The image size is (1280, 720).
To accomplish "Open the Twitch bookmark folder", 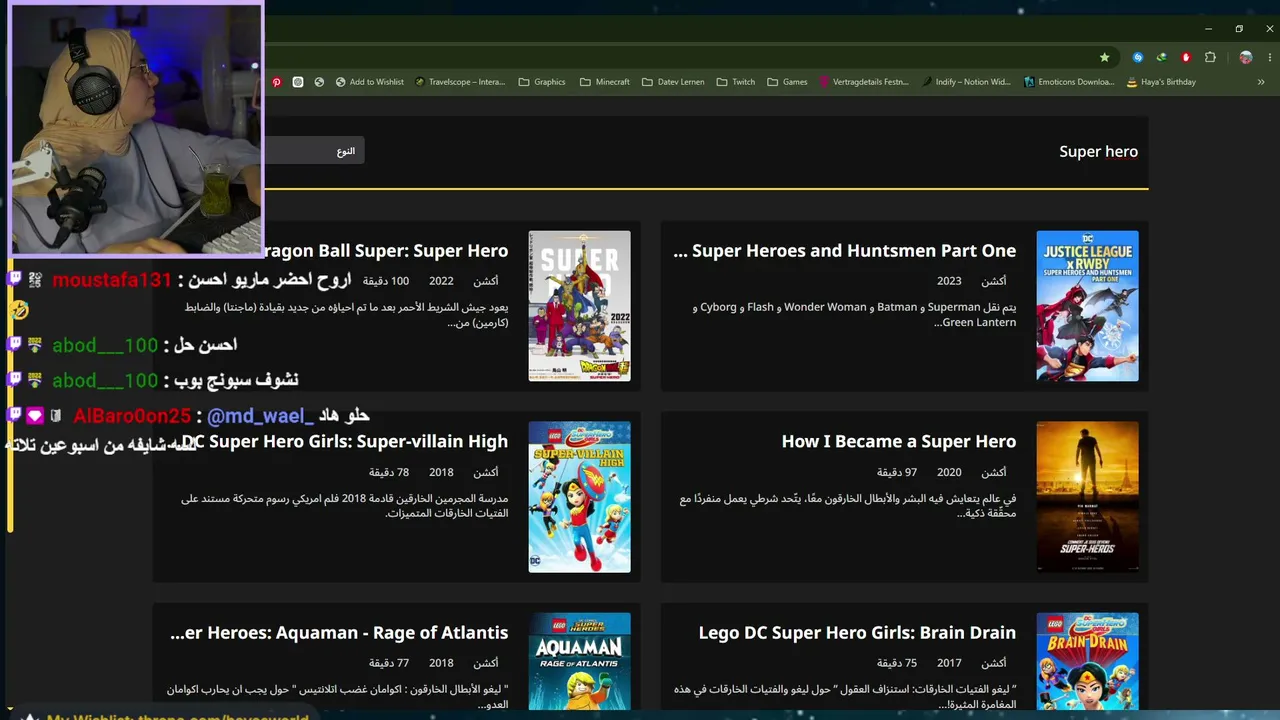I will 736,82.
